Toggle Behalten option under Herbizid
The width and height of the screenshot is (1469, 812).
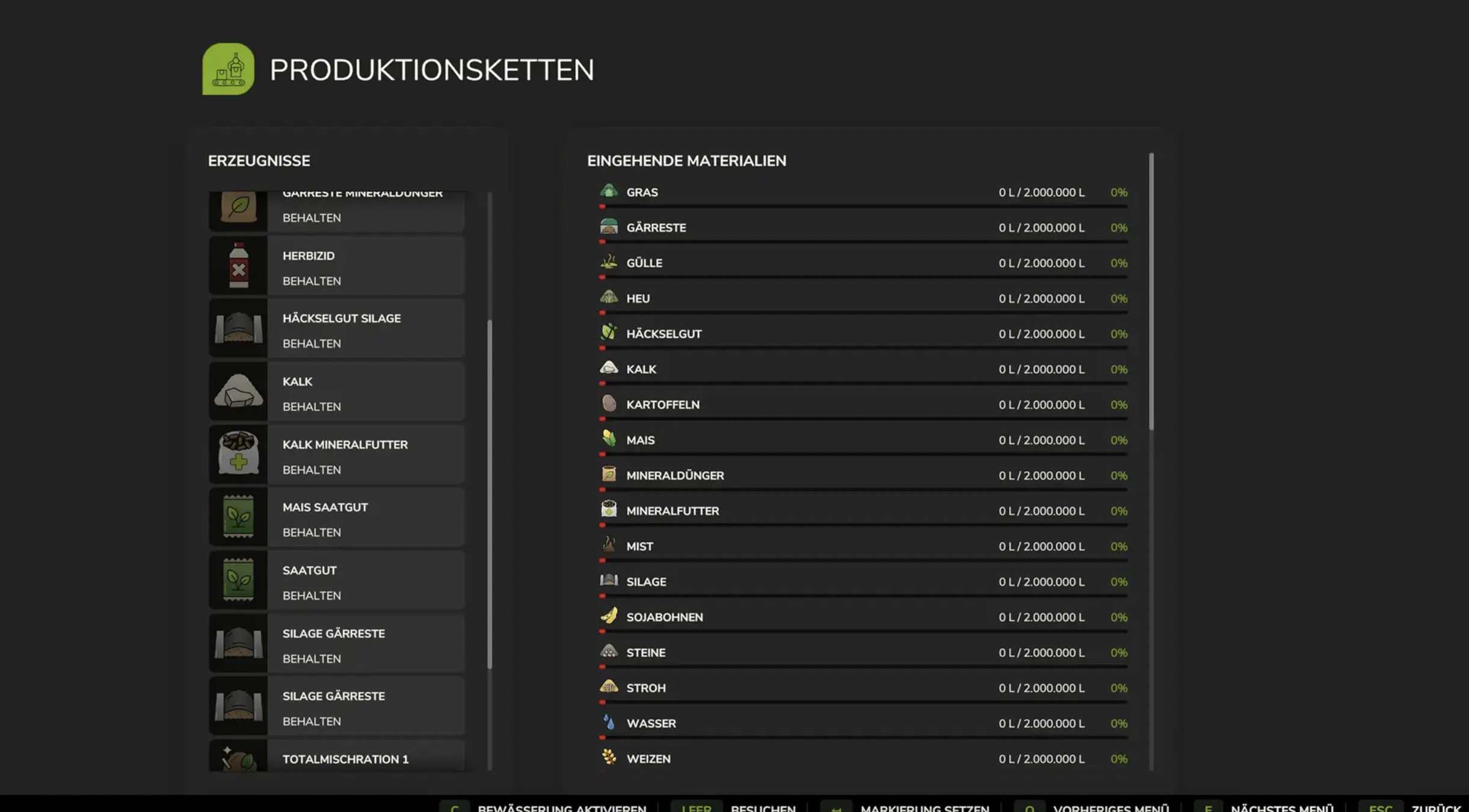[x=312, y=281]
